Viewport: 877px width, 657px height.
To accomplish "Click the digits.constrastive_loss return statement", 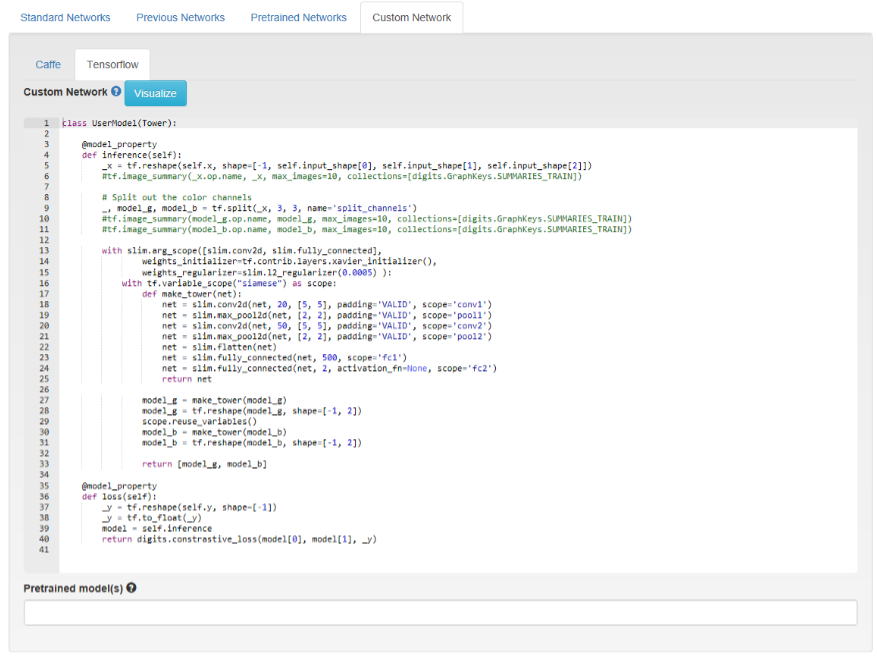I will tap(238, 539).
